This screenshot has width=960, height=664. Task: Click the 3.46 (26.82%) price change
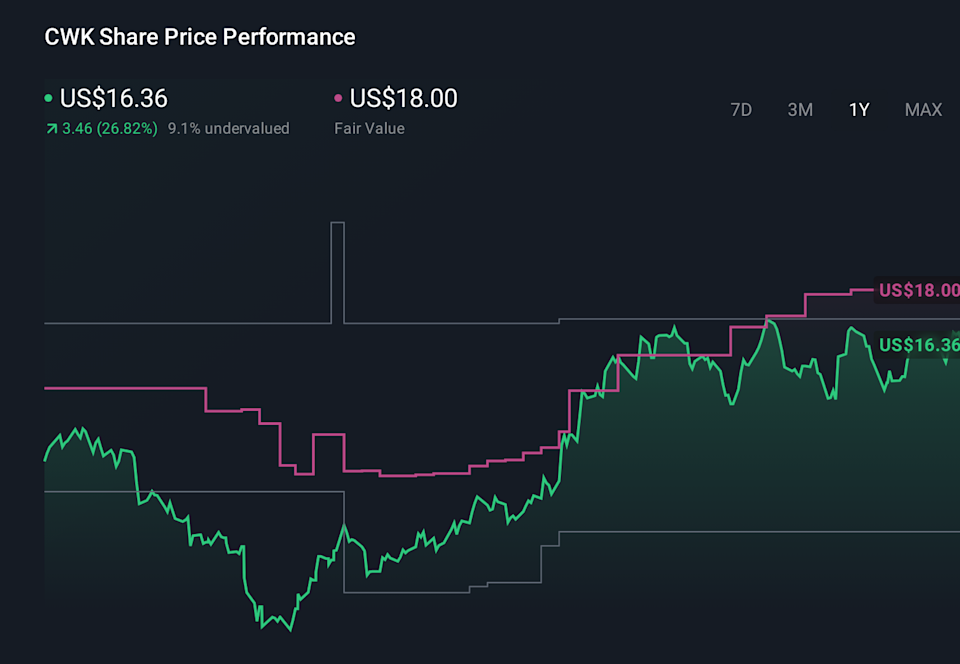110,129
